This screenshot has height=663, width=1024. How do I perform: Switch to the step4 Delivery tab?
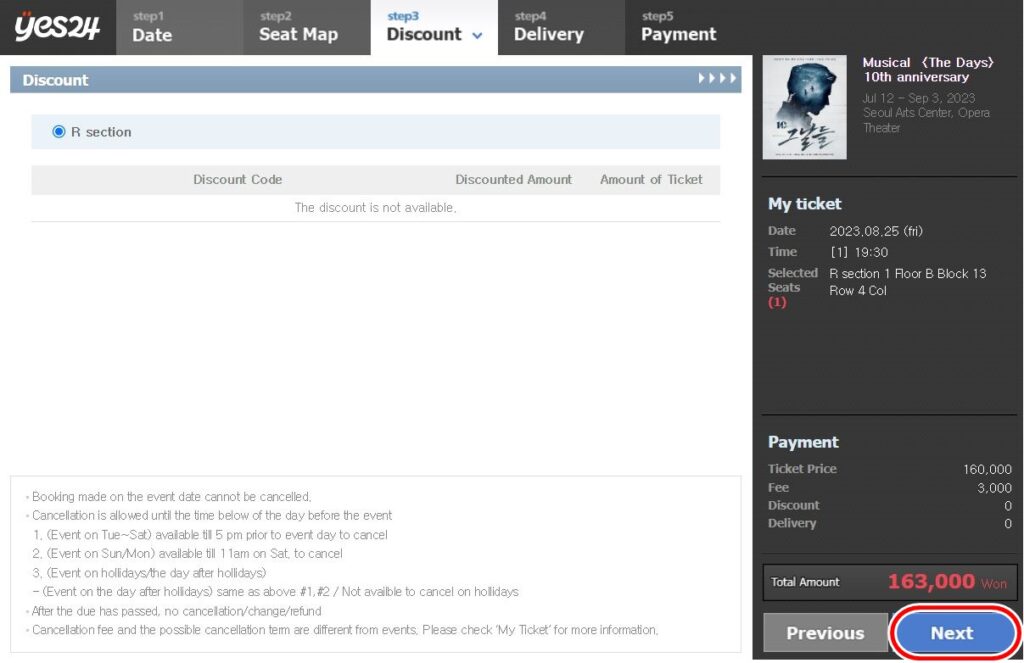562,27
